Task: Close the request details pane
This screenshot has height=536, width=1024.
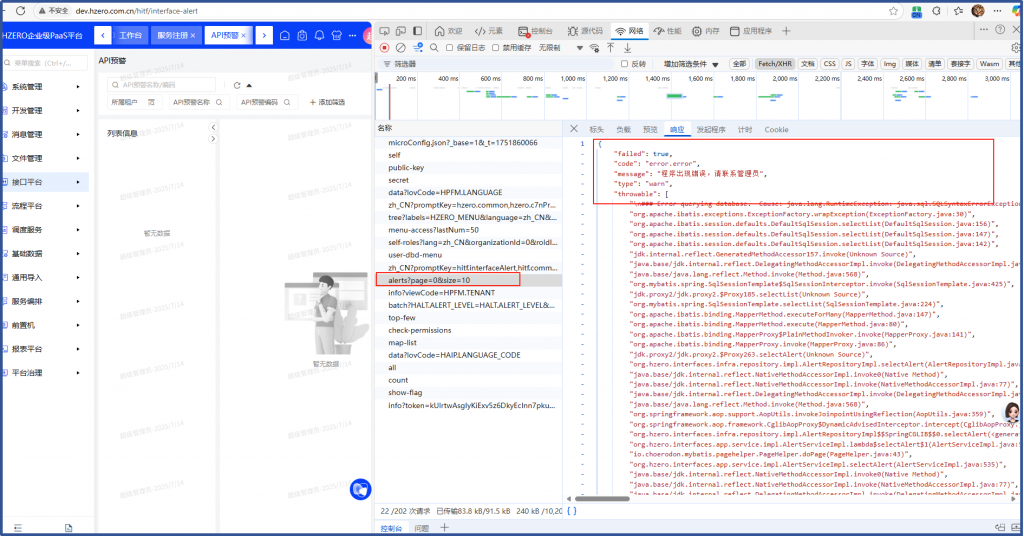Action: (574, 129)
